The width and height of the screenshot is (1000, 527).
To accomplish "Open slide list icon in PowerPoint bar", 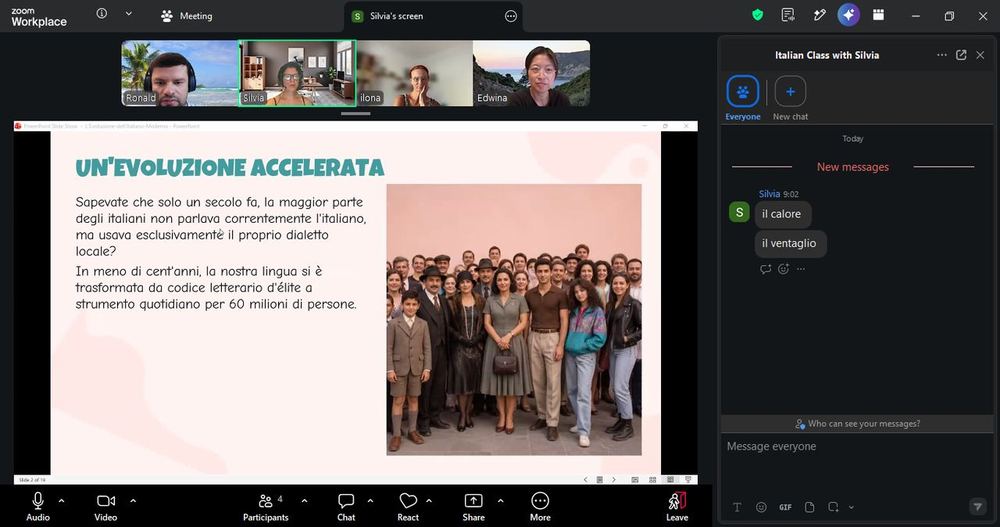I will (599, 480).
